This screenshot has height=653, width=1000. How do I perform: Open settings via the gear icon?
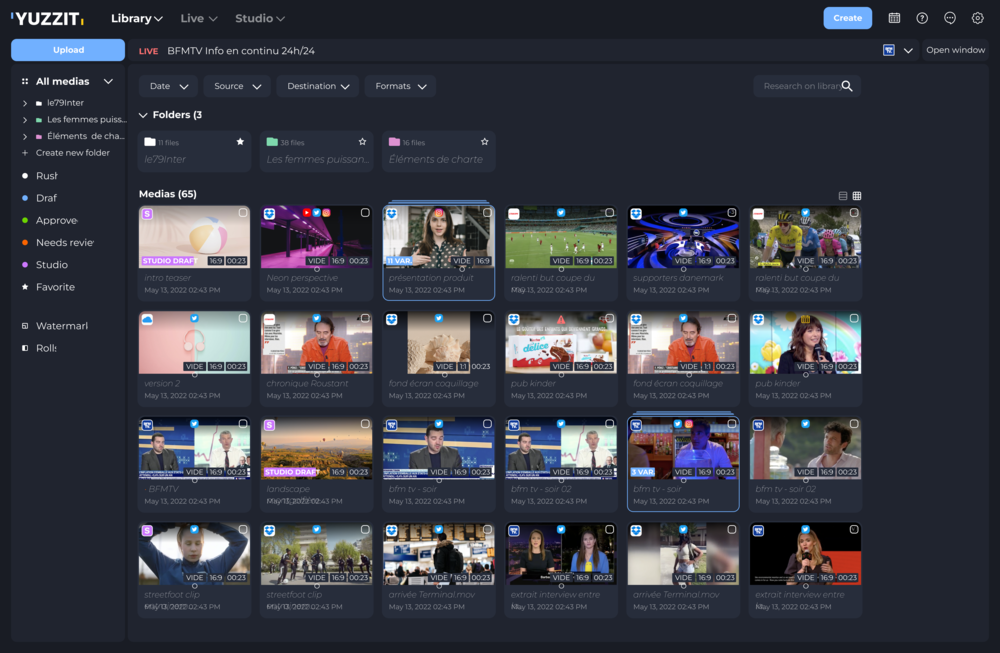point(977,18)
